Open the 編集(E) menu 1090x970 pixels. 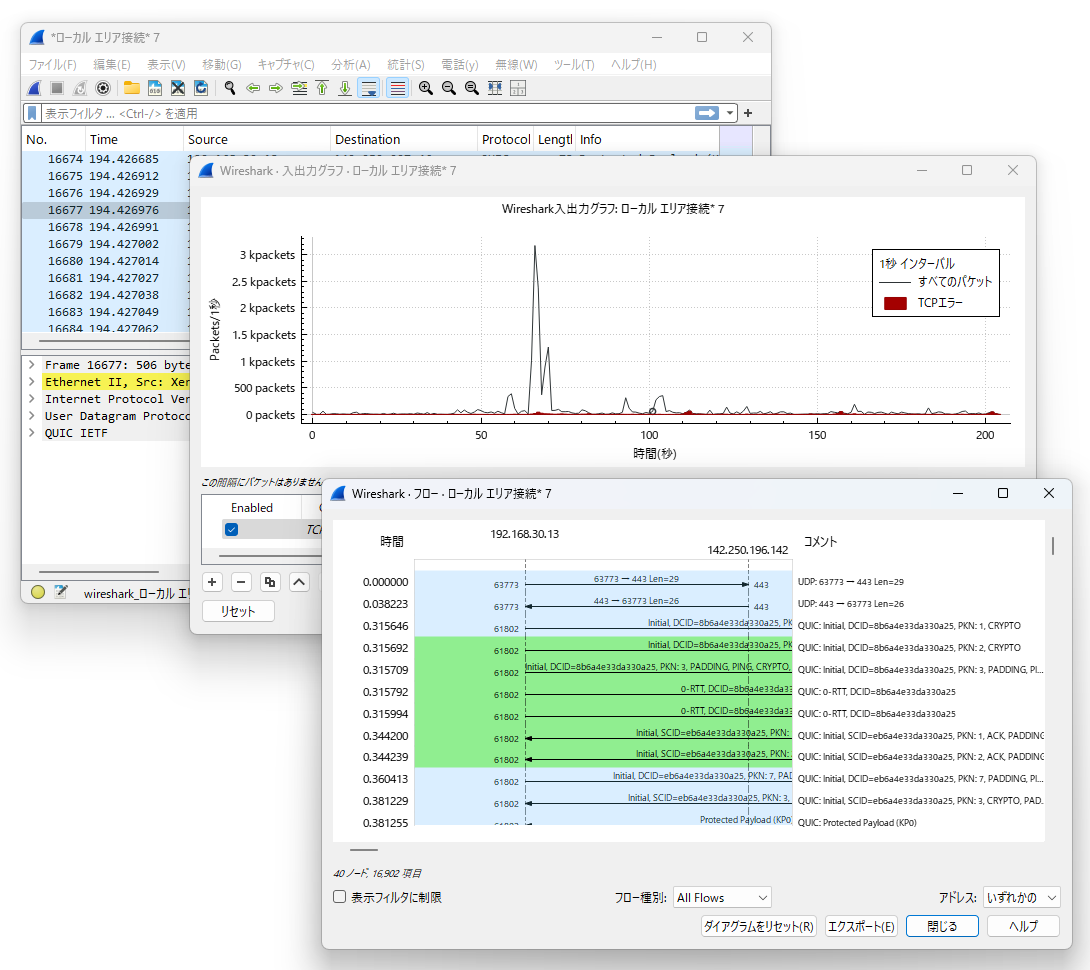[x=112, y=65]
